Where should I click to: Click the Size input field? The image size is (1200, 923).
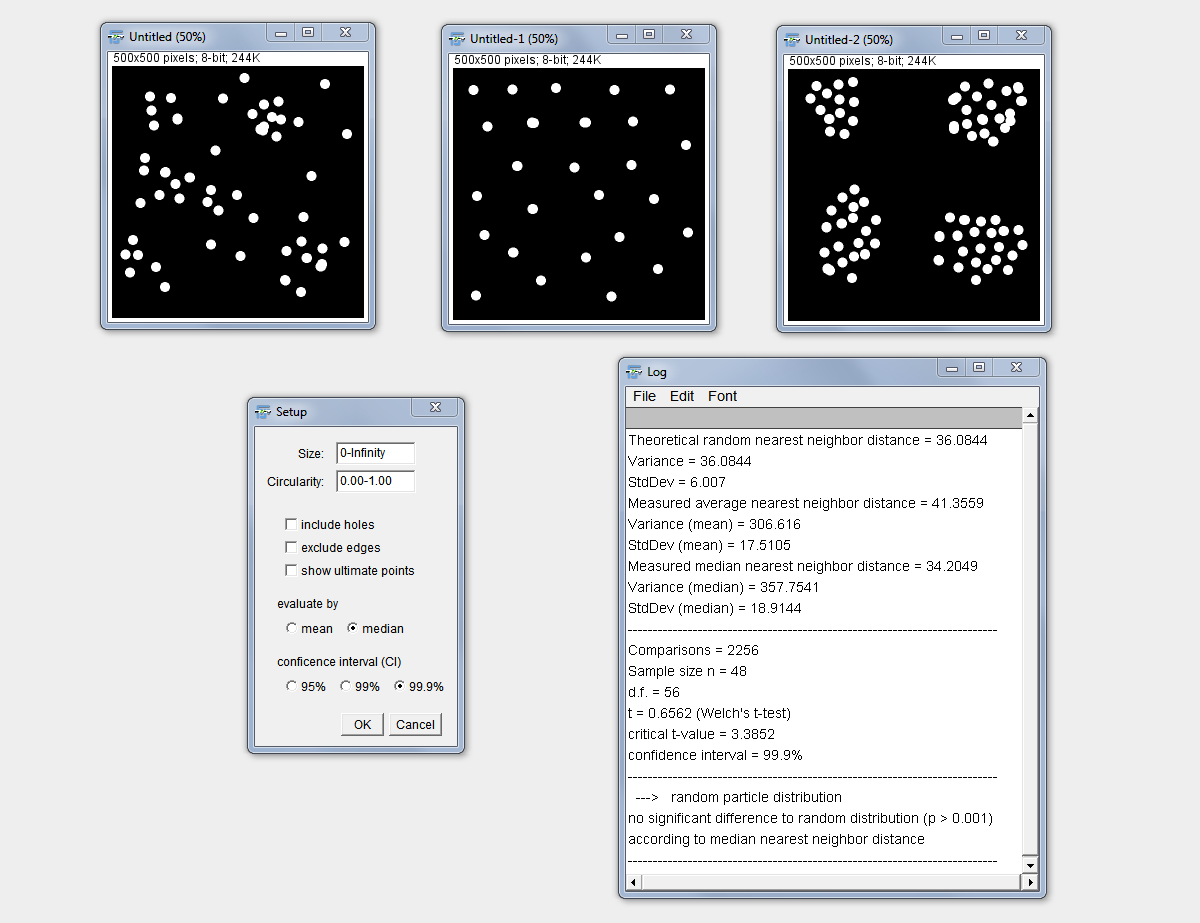tap(375, 453)
